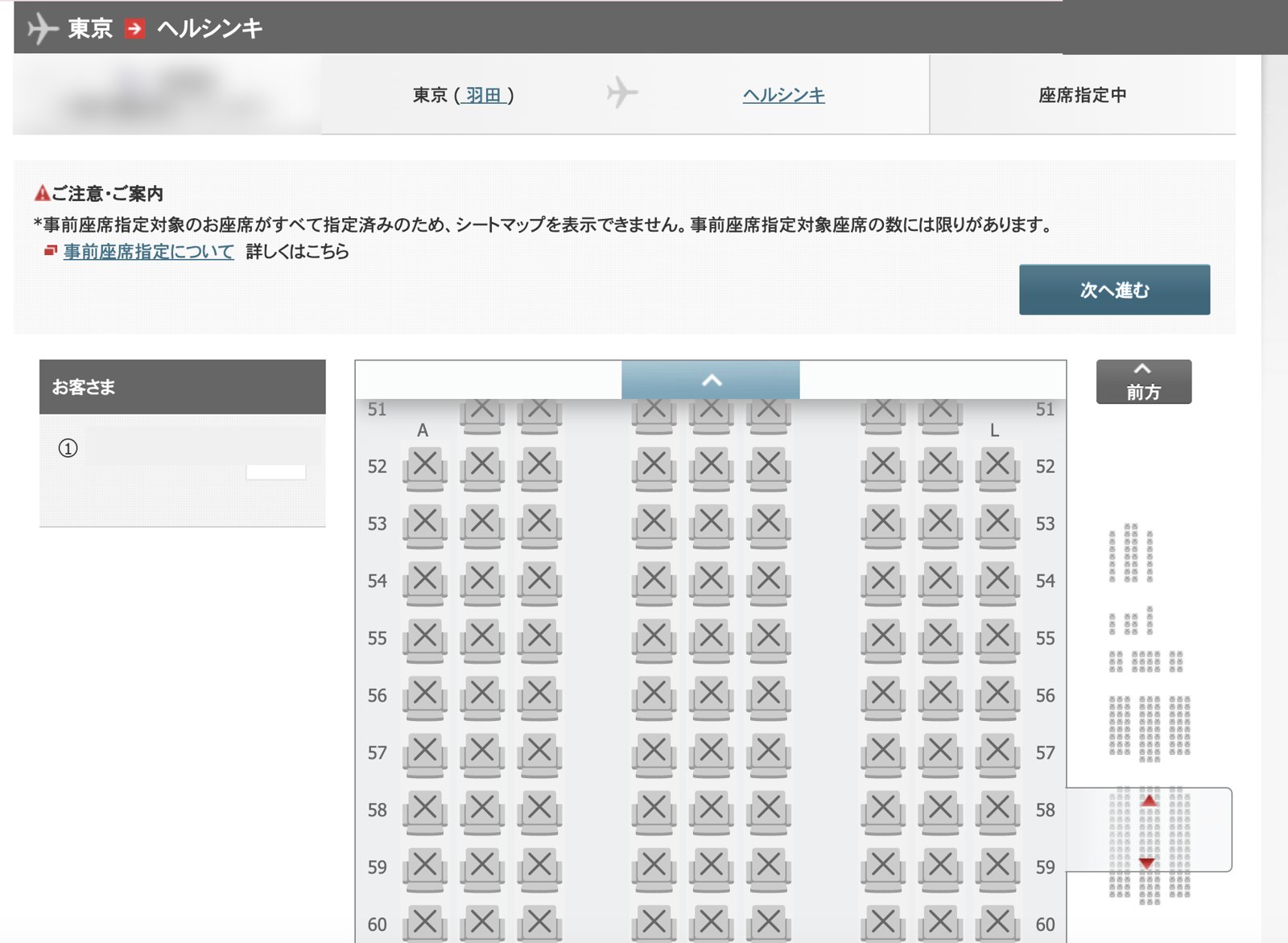This screenshot has height=943, width=1288.
Task: Choose left seat of middle block, row 59
Action: point(654,869)
